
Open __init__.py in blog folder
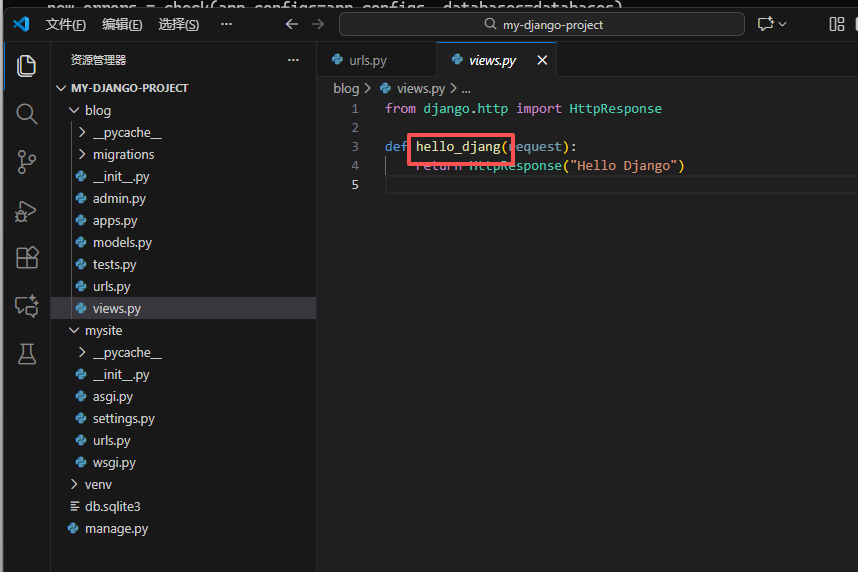click(183, 176)
